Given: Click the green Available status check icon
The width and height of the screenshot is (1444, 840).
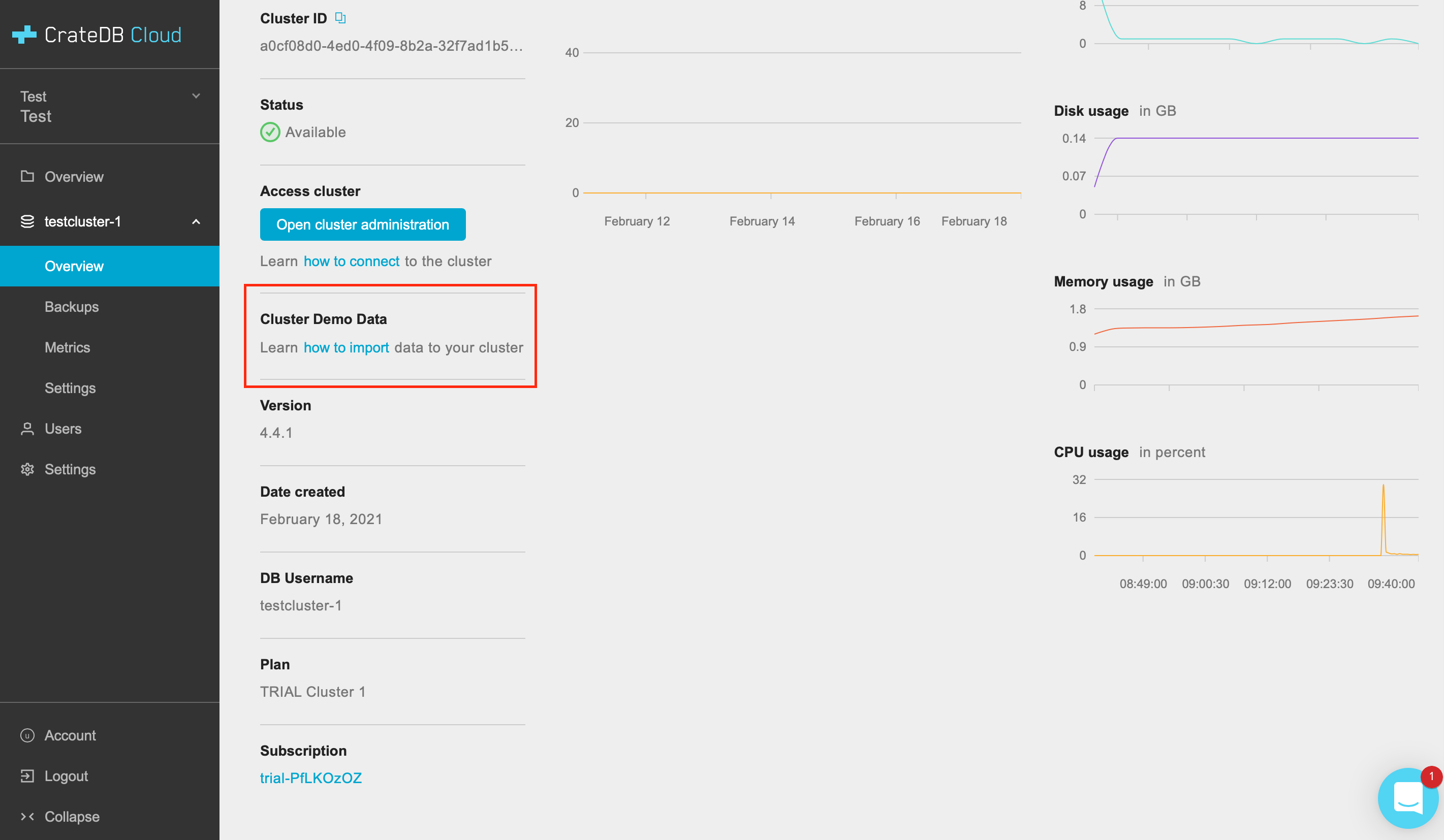Looking at the screenshot, I should click(270, 132).
